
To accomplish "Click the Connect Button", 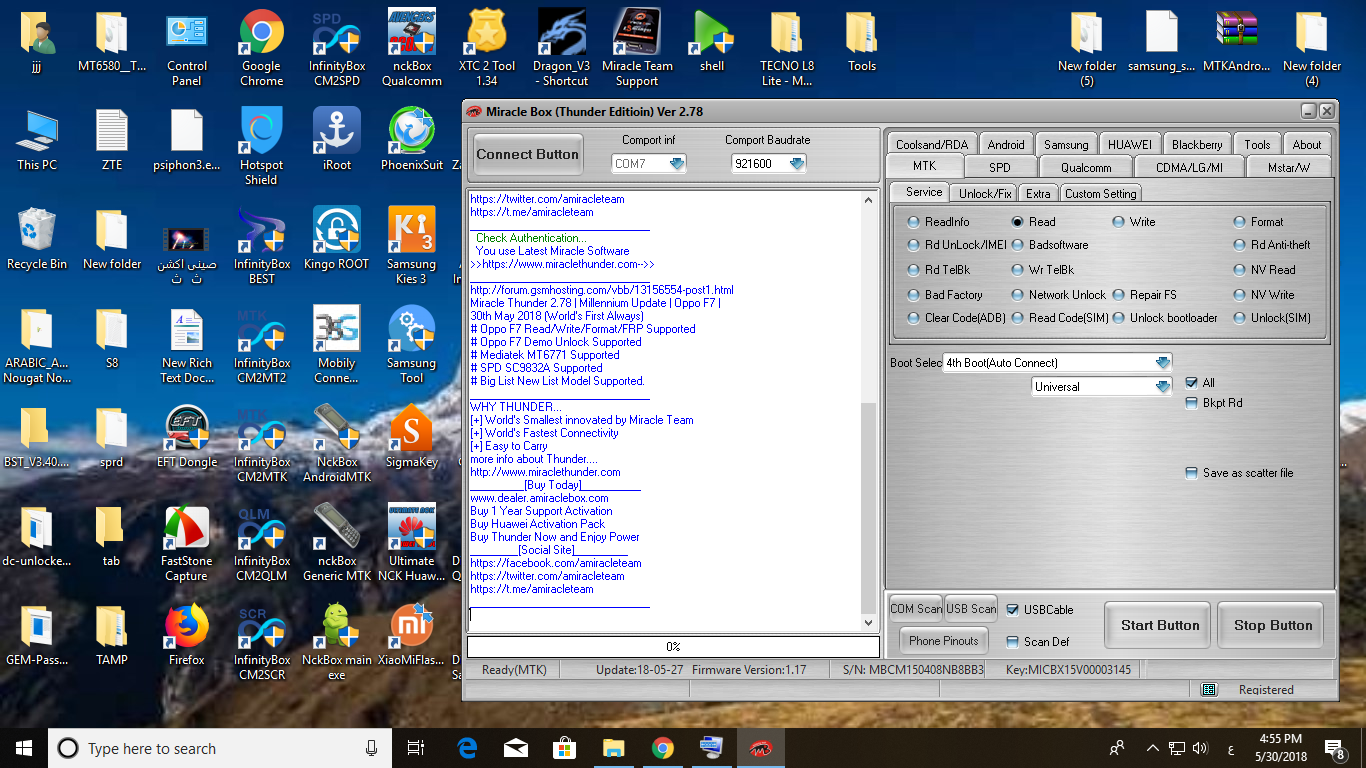I will [x=528, y=154].
